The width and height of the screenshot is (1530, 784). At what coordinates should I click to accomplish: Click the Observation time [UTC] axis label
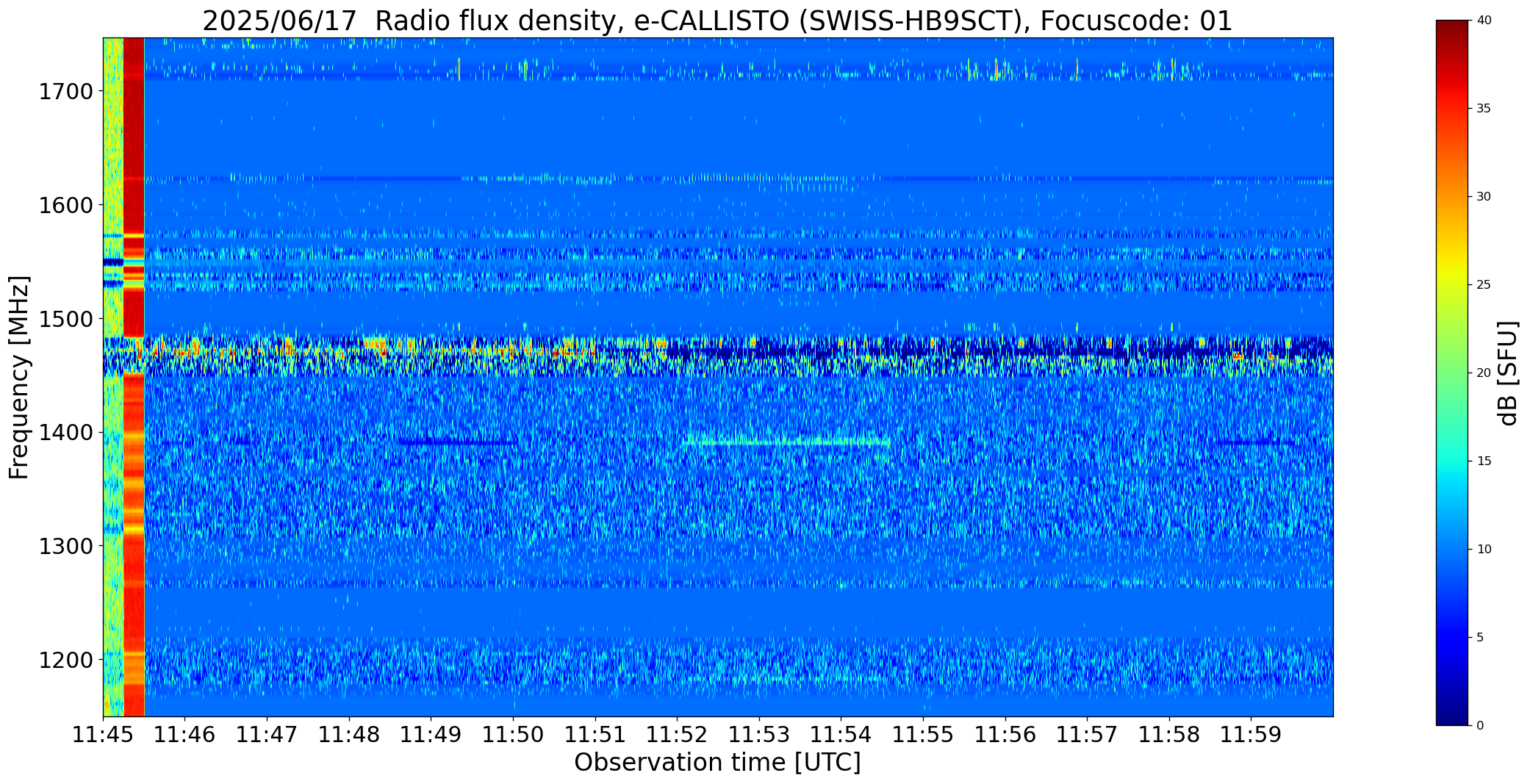pos(717,763)
